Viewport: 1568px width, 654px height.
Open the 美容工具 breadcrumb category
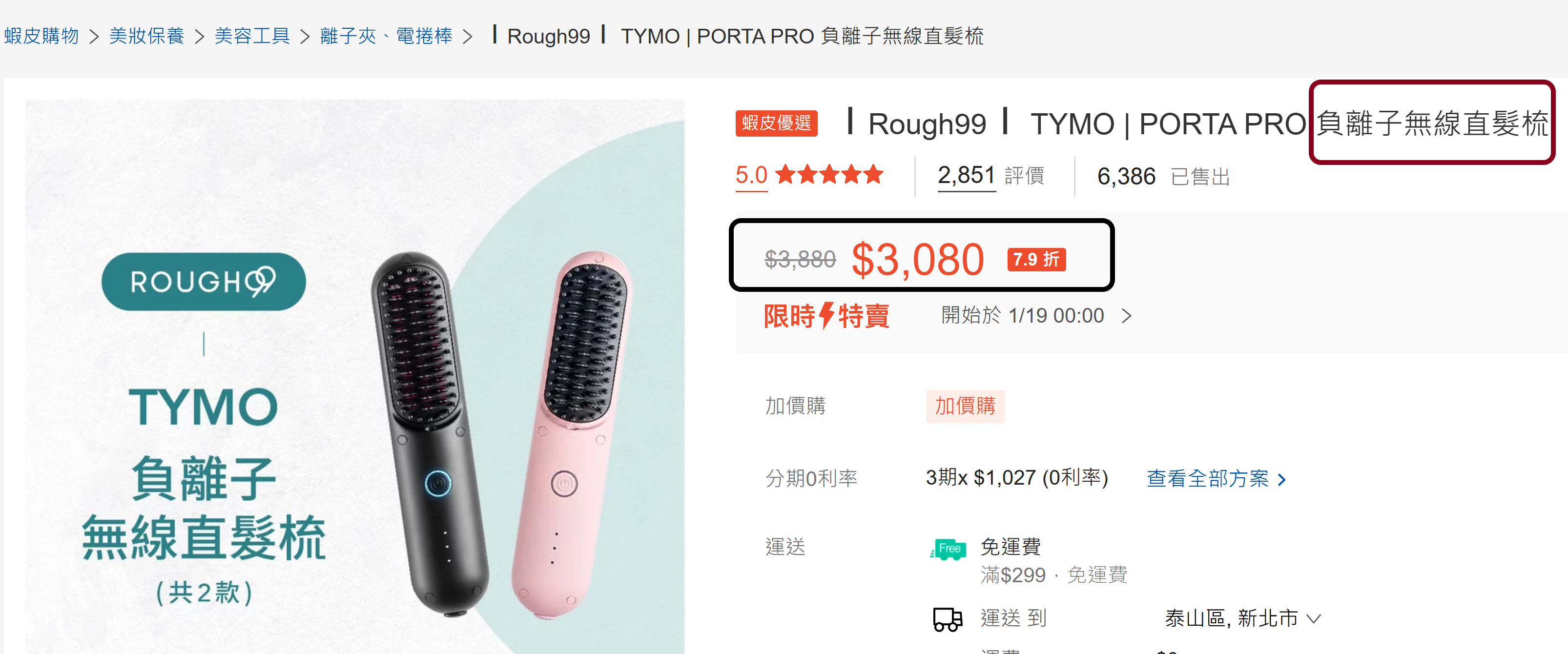(x=252, y=36)
